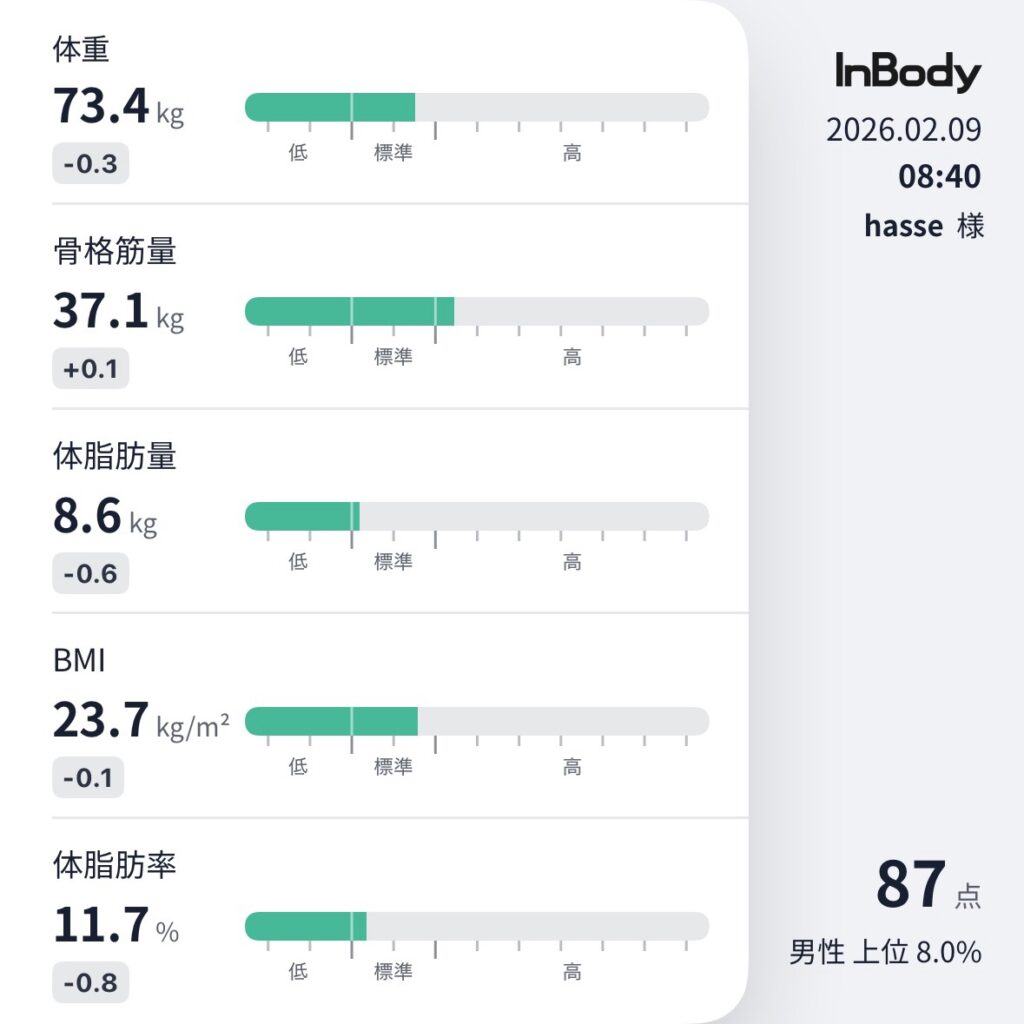This screenshot has height=1024, width=1024.
Task: Open the 87 点 score
Action: coord(927,886)
